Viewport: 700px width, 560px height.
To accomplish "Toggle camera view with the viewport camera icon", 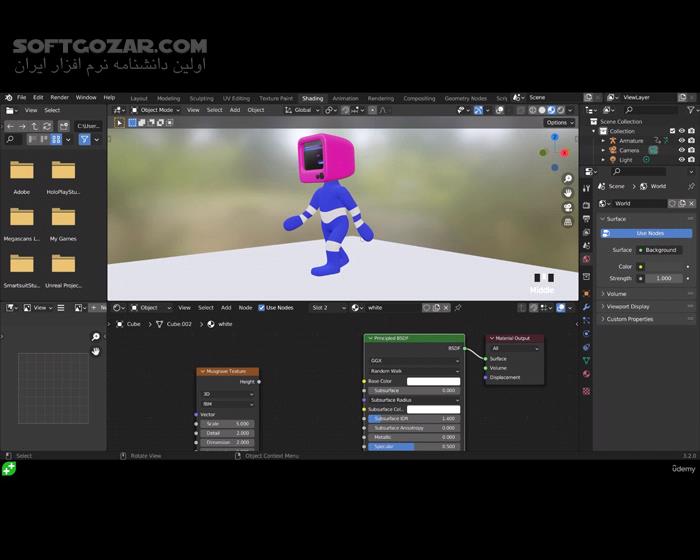I will pos(568,207).
